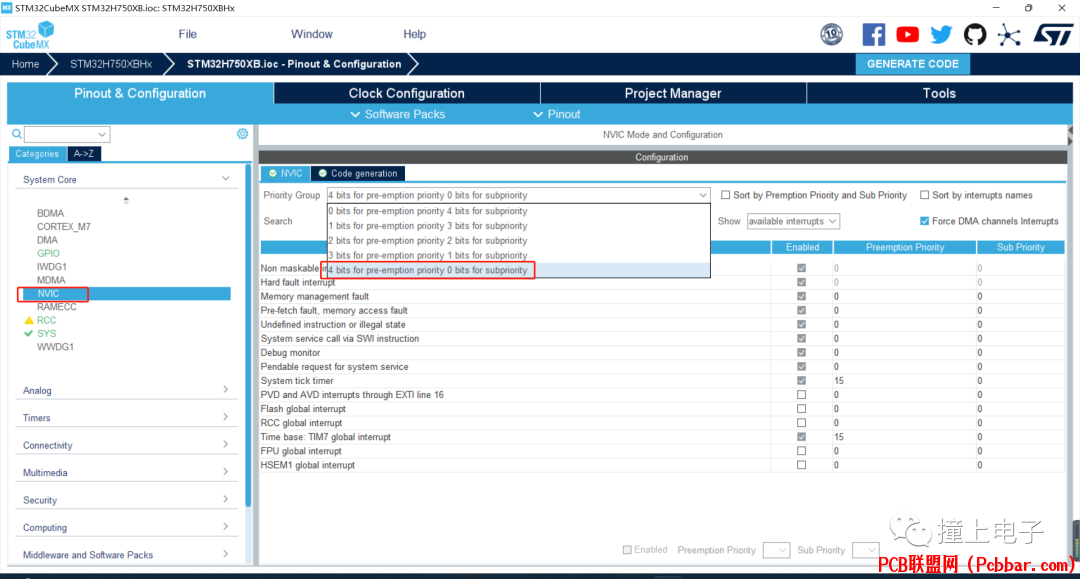1080x579 pixels.
Task: Select the Categories view tab
Action: (37, 154)
